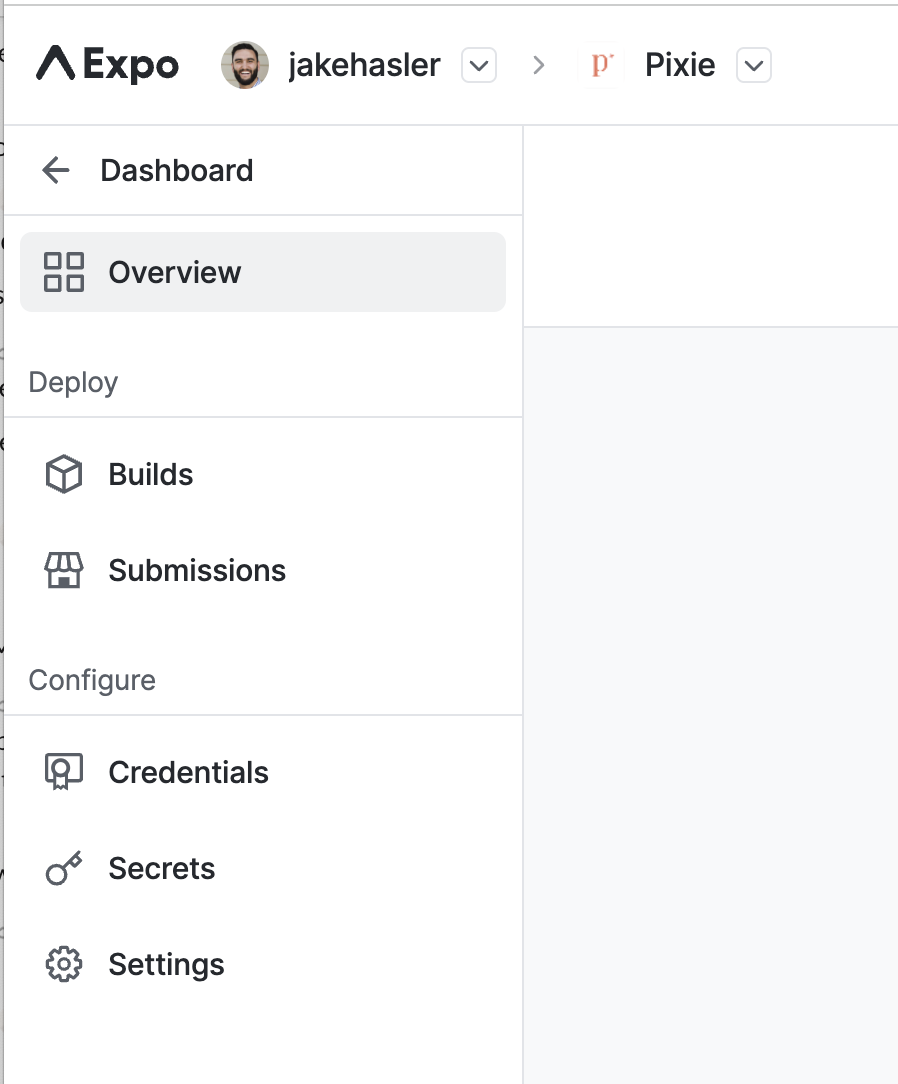Expand the jakehasler account dropdown

coord(479,66)
